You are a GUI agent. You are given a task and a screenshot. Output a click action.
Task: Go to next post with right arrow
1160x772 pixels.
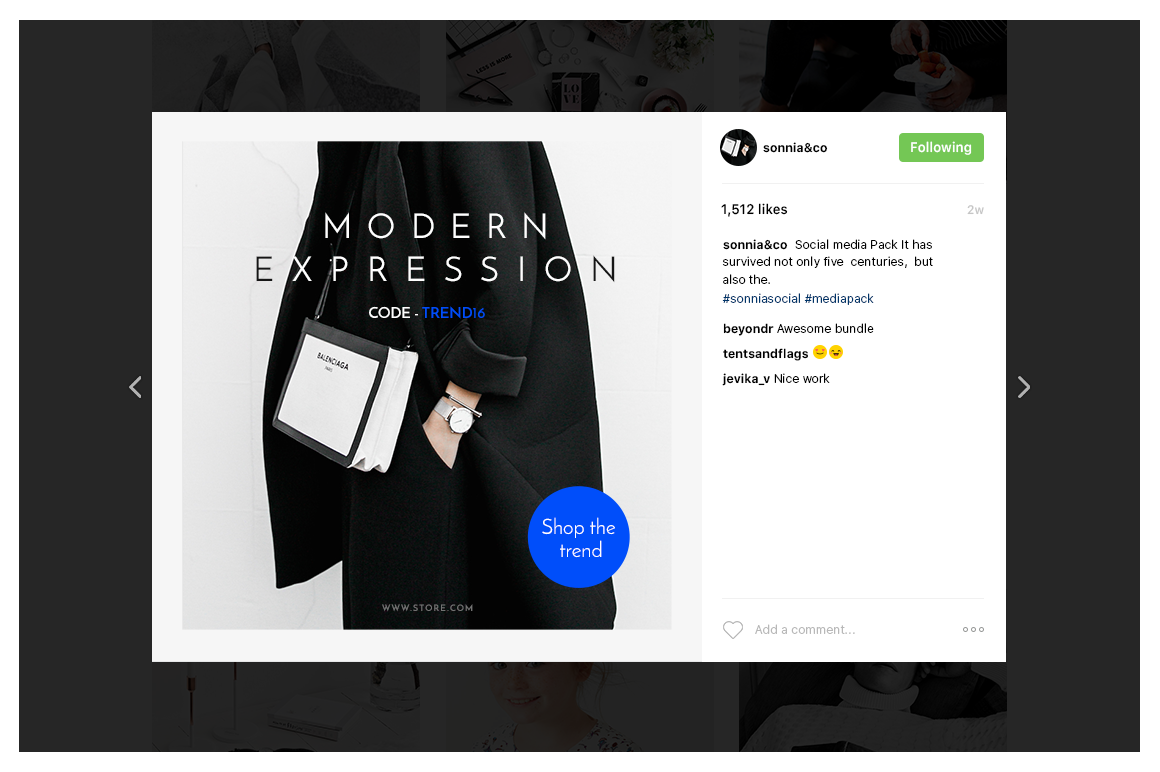[1023, 387]
